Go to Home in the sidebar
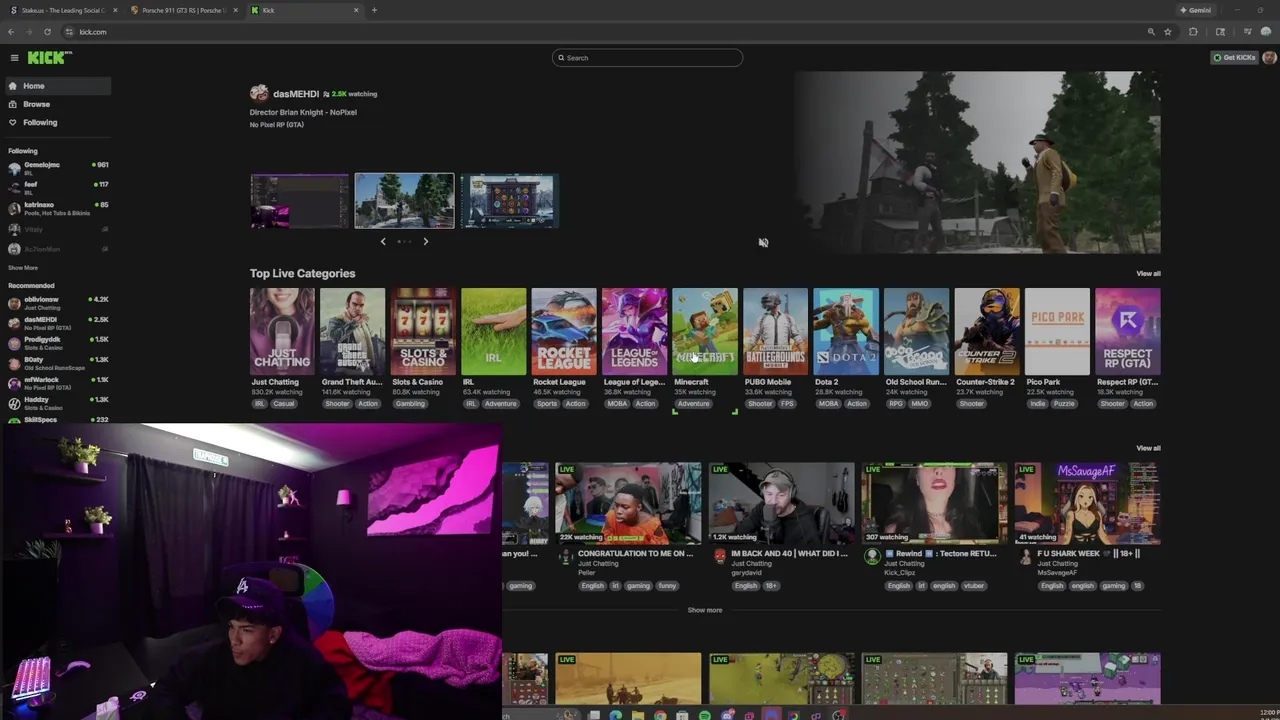Viewport: 1280px width, 720px height. click(x=56, y=86)
